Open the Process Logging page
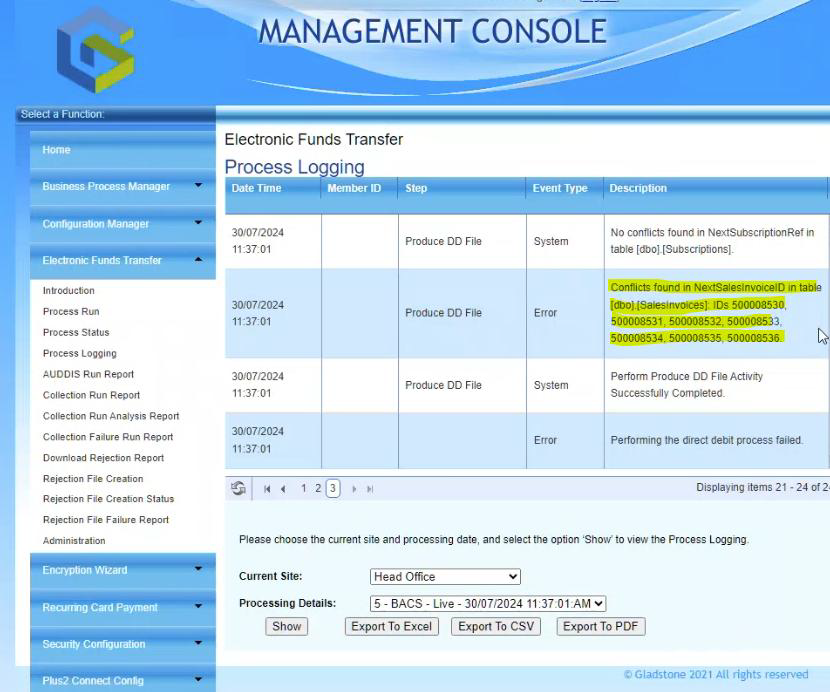This screenshot has width=830, height=692. tap(80, 353)
